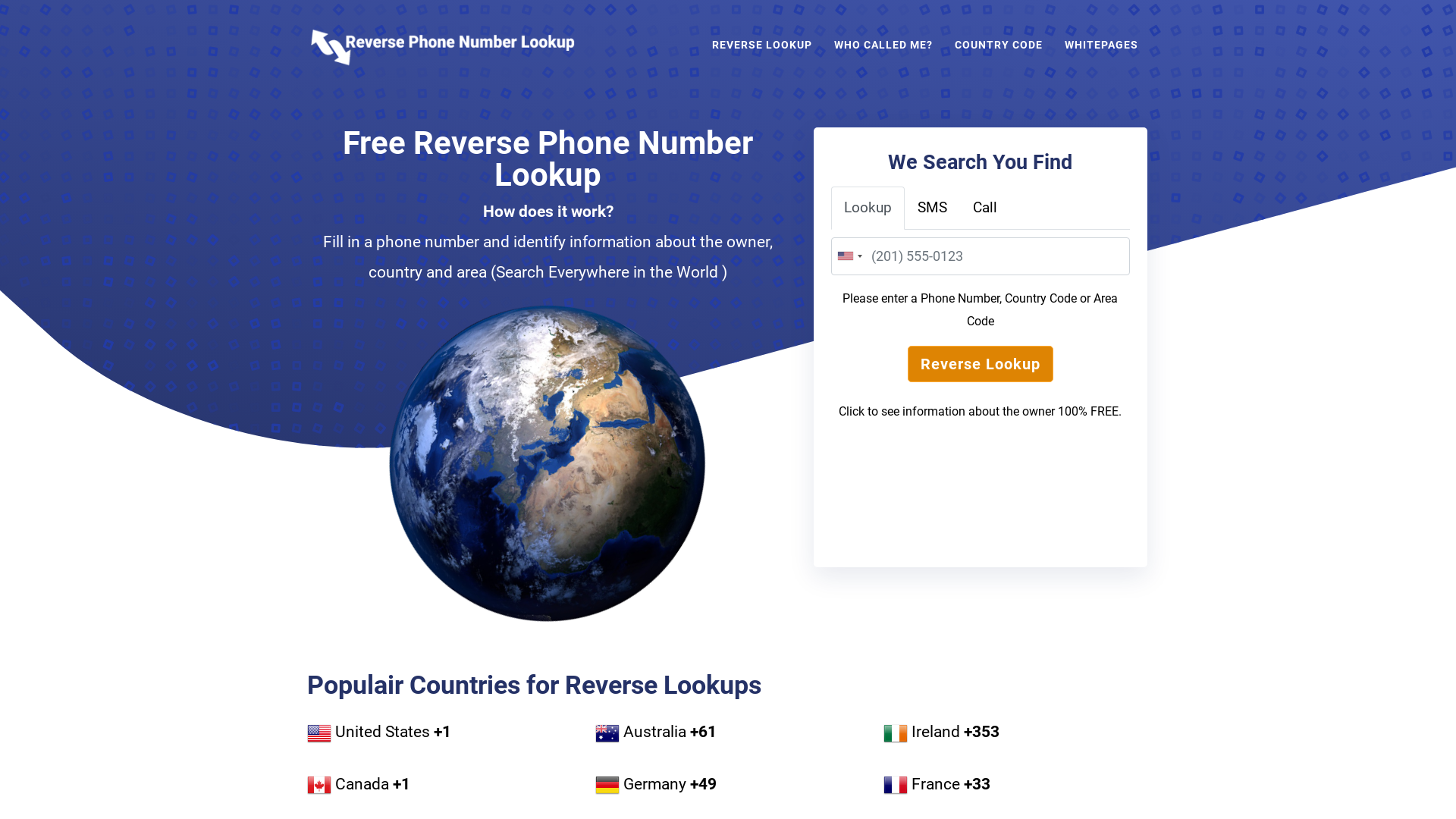Click the Germany +49 flag icon
This screenshot has width=1456, height=819.
tap(606, 784)
